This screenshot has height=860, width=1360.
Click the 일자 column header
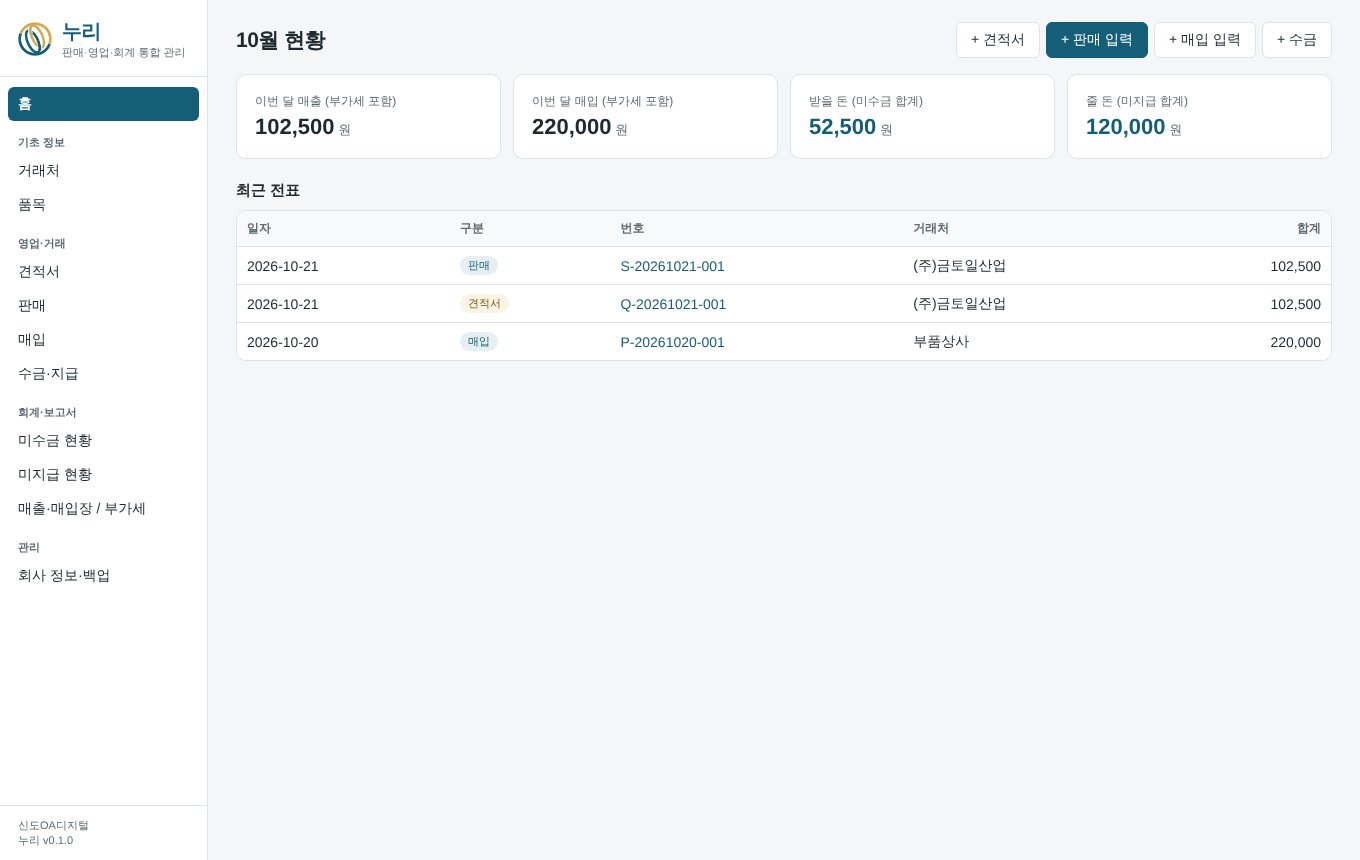259,228
